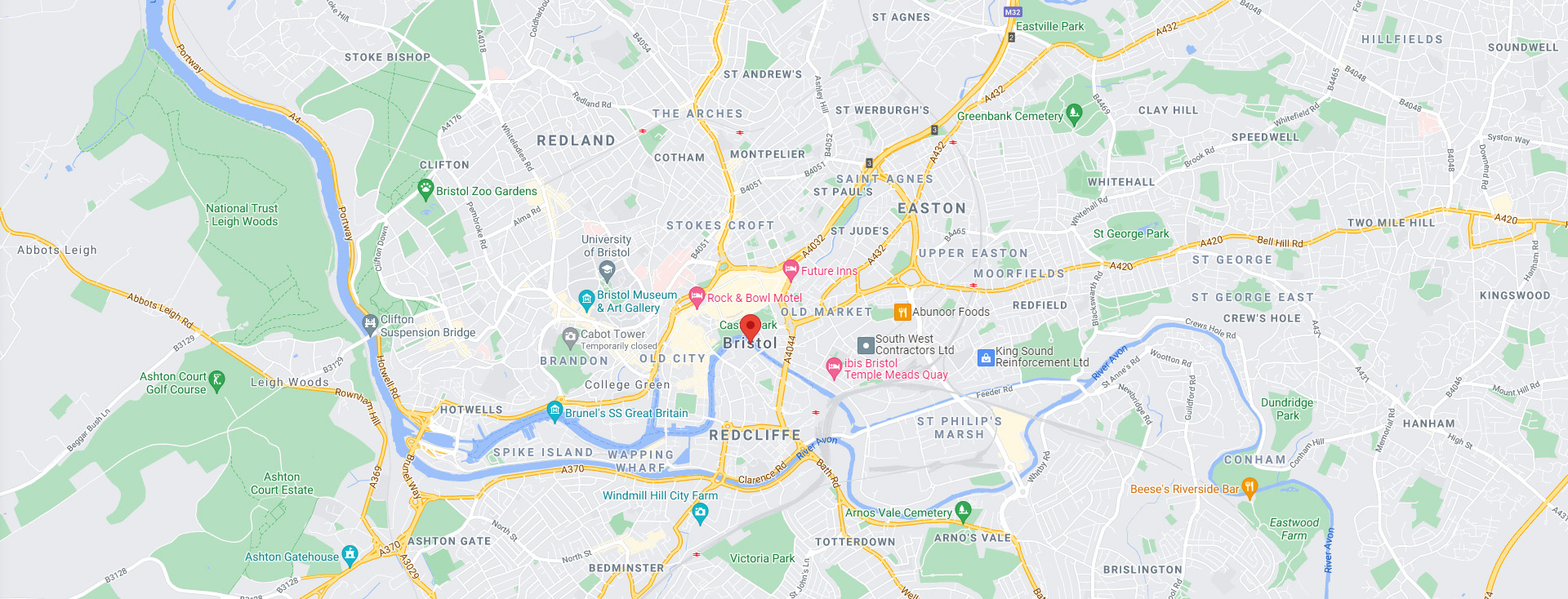Select the Cabot Tower camera icon
1568x599 pixels.
[570, 337]
